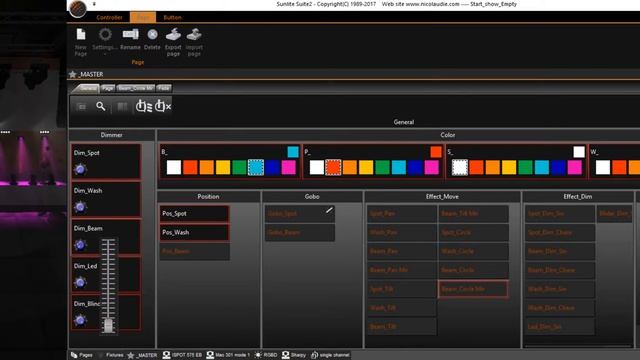Open Mac 301 mode 1 page tab
This screenshot has height=360, width=640.
(x=228, y=355)
